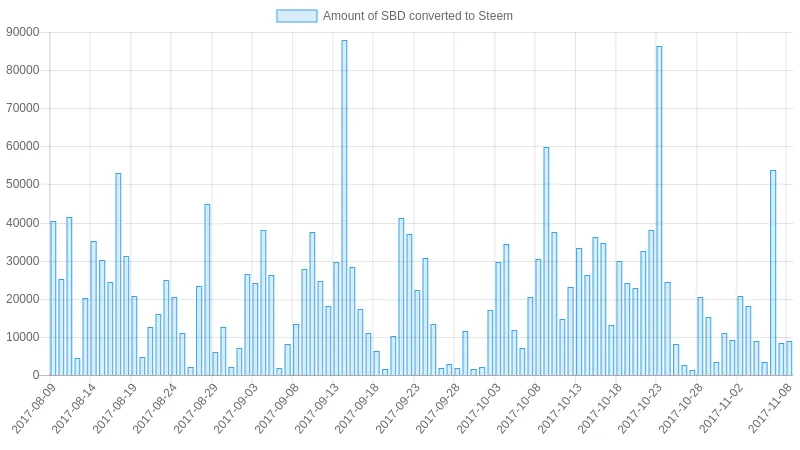Click the y-axis label 90000

click(x=23, y=32)
